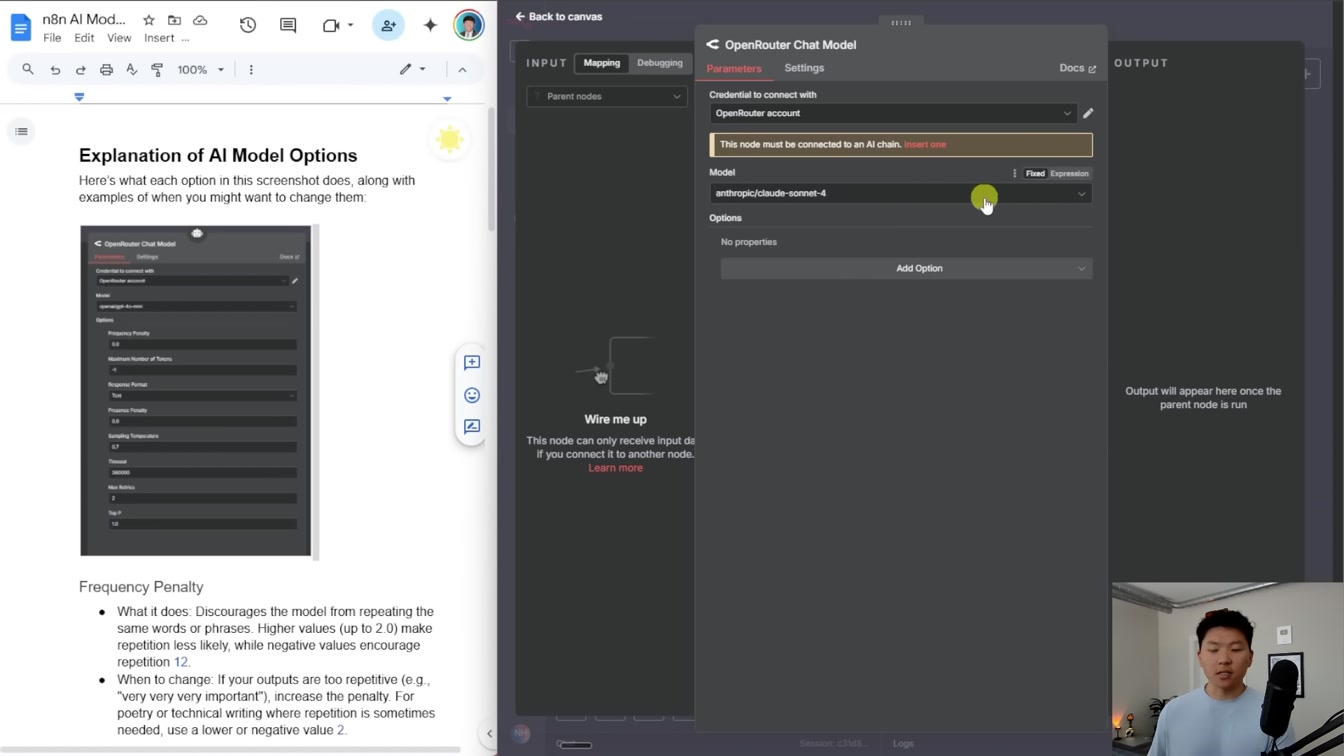Viewport: 1344px width, 756px height.
Task: Open version history clock icon
Action: click(x=248, y=25)
